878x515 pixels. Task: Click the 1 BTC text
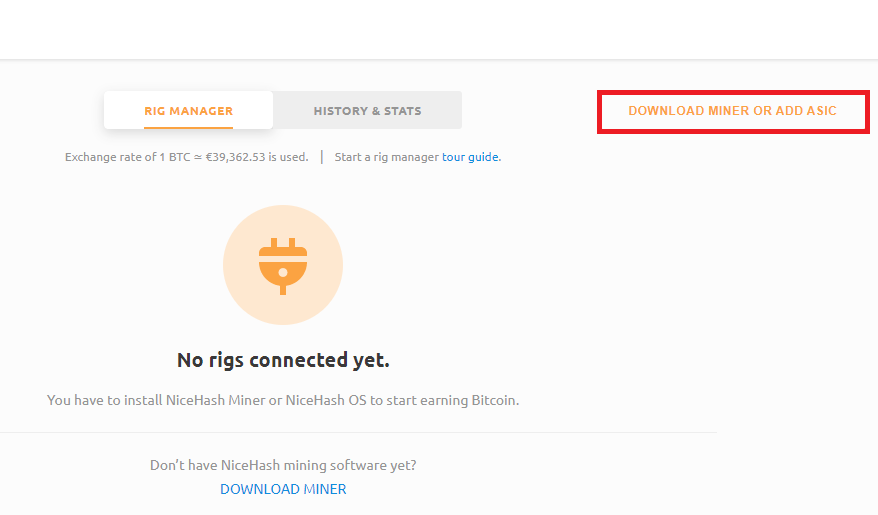(x=175, y=157)
